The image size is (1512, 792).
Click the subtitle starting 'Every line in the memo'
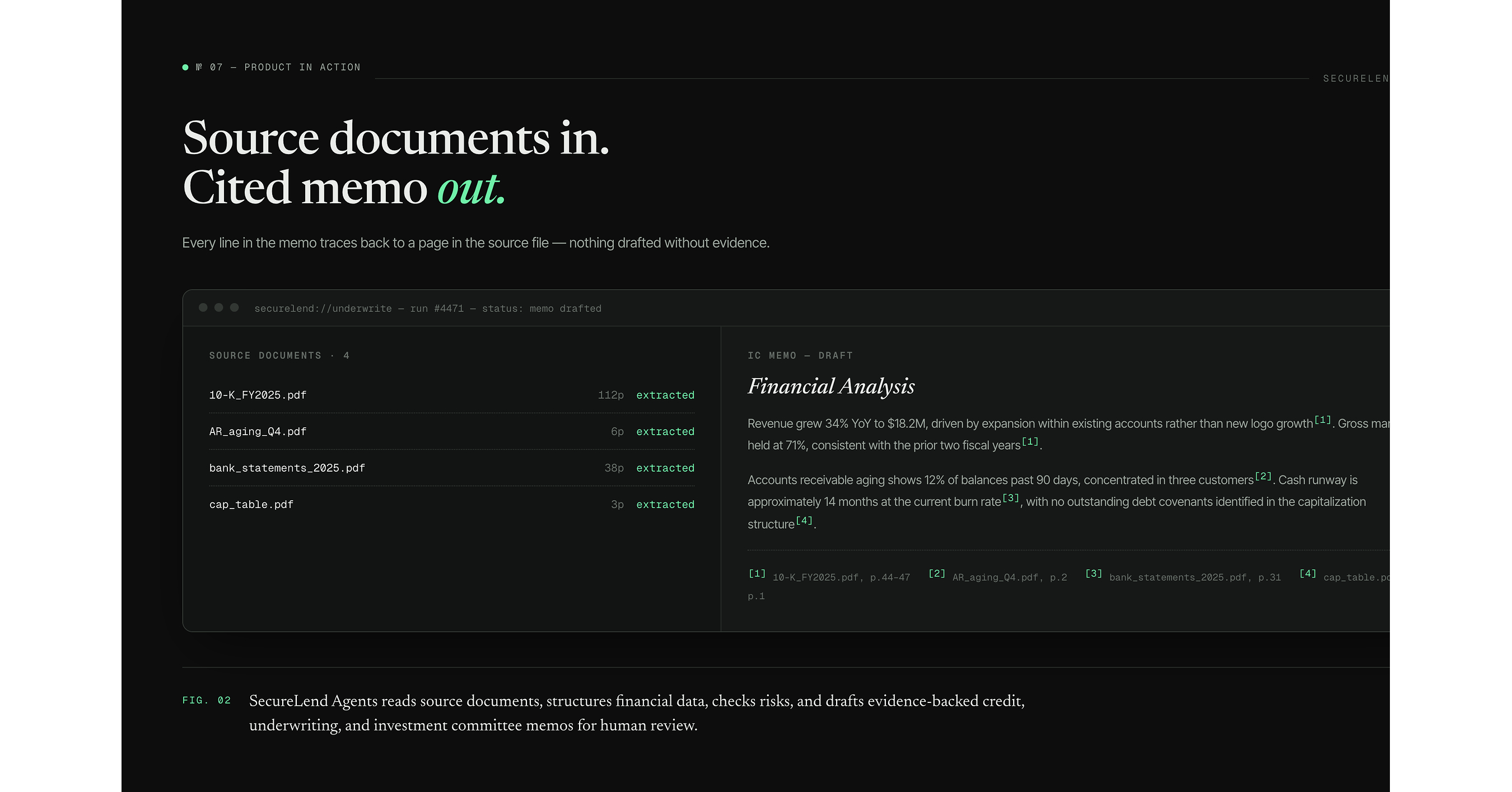click(475, 243)
